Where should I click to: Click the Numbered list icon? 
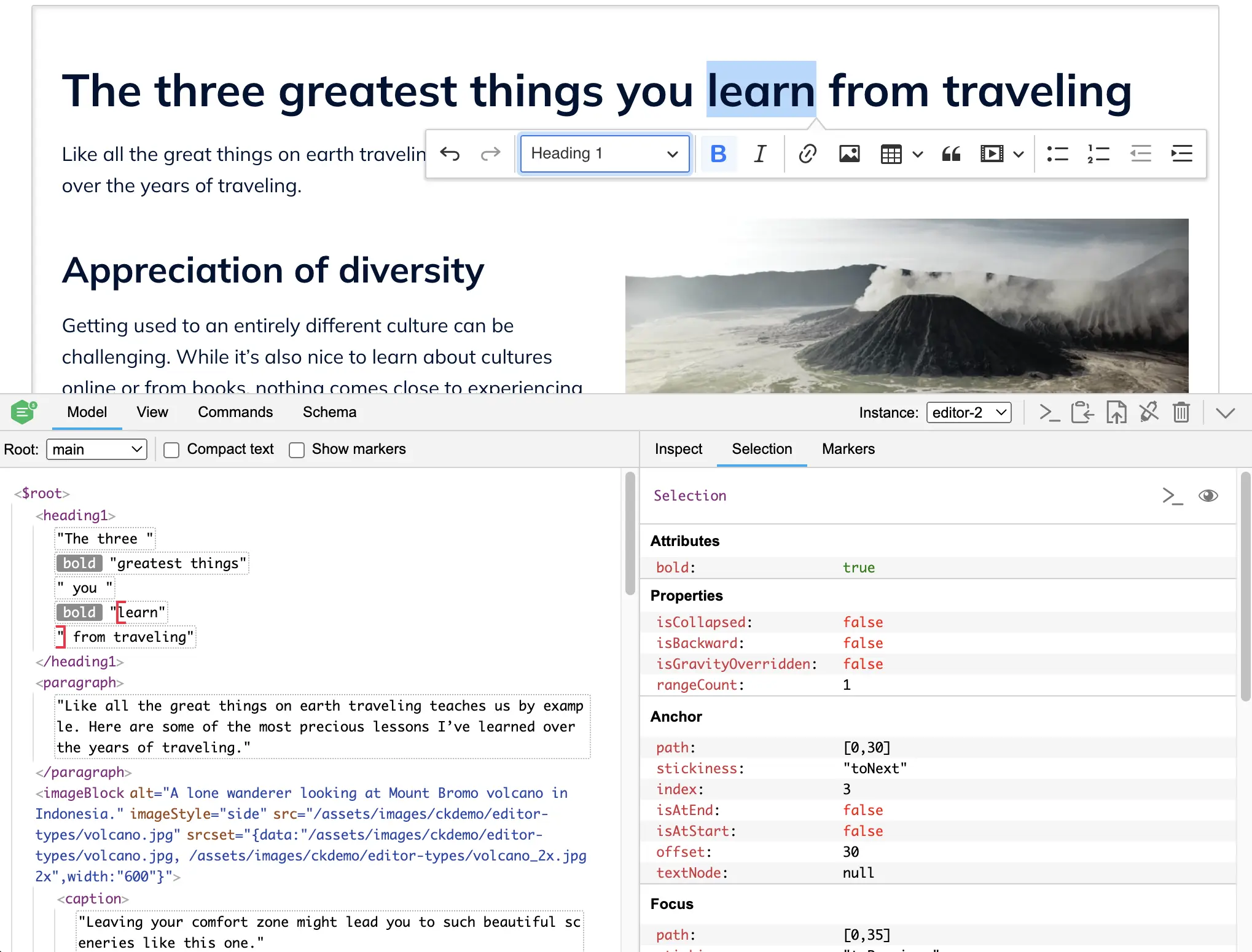(x=1098, y=153)
